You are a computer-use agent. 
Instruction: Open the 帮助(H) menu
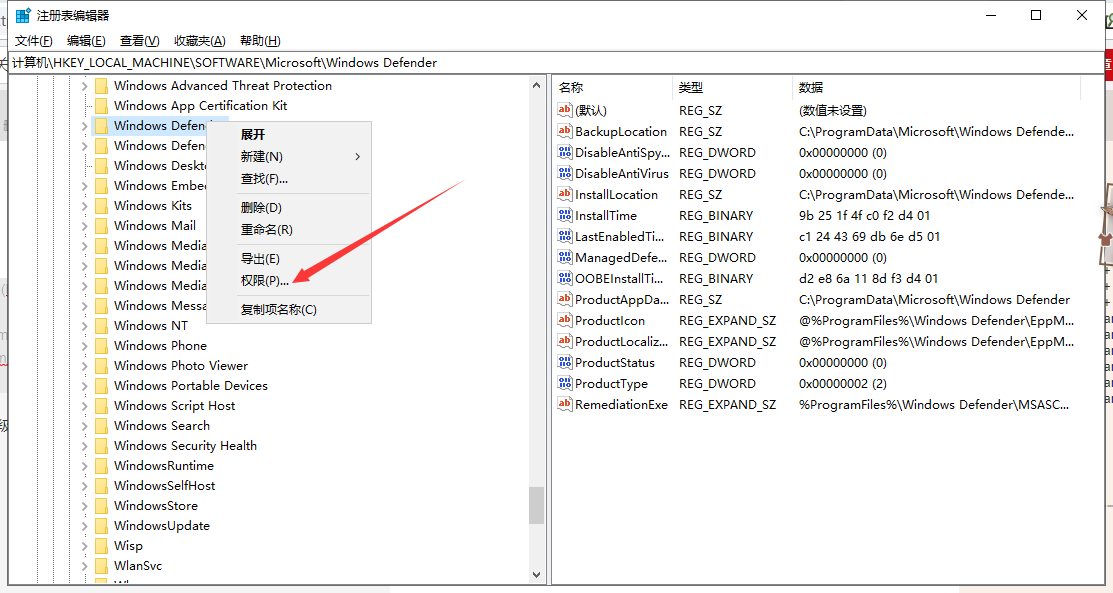pos(260,41)
